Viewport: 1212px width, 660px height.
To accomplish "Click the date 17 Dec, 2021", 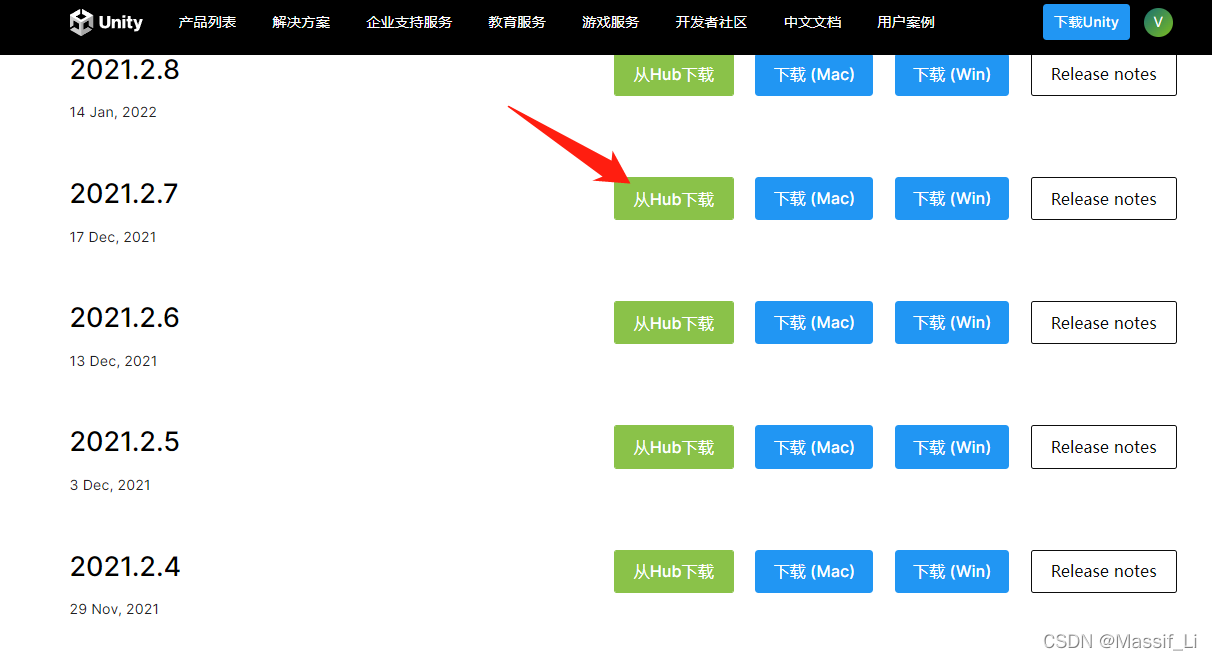I will (113, 237).
